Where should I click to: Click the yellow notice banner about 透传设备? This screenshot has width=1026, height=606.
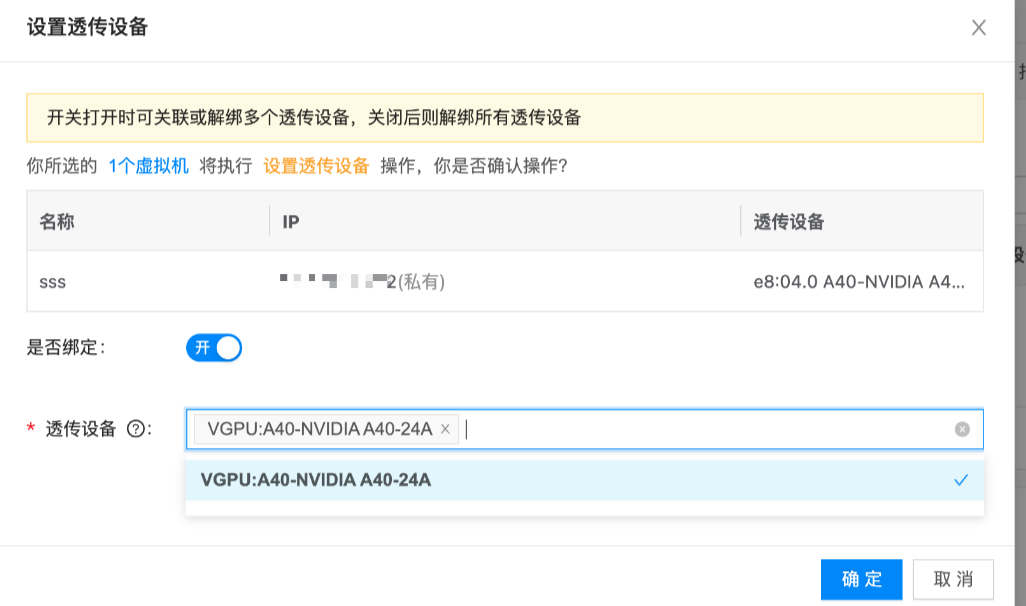click(x=504, y=118)
